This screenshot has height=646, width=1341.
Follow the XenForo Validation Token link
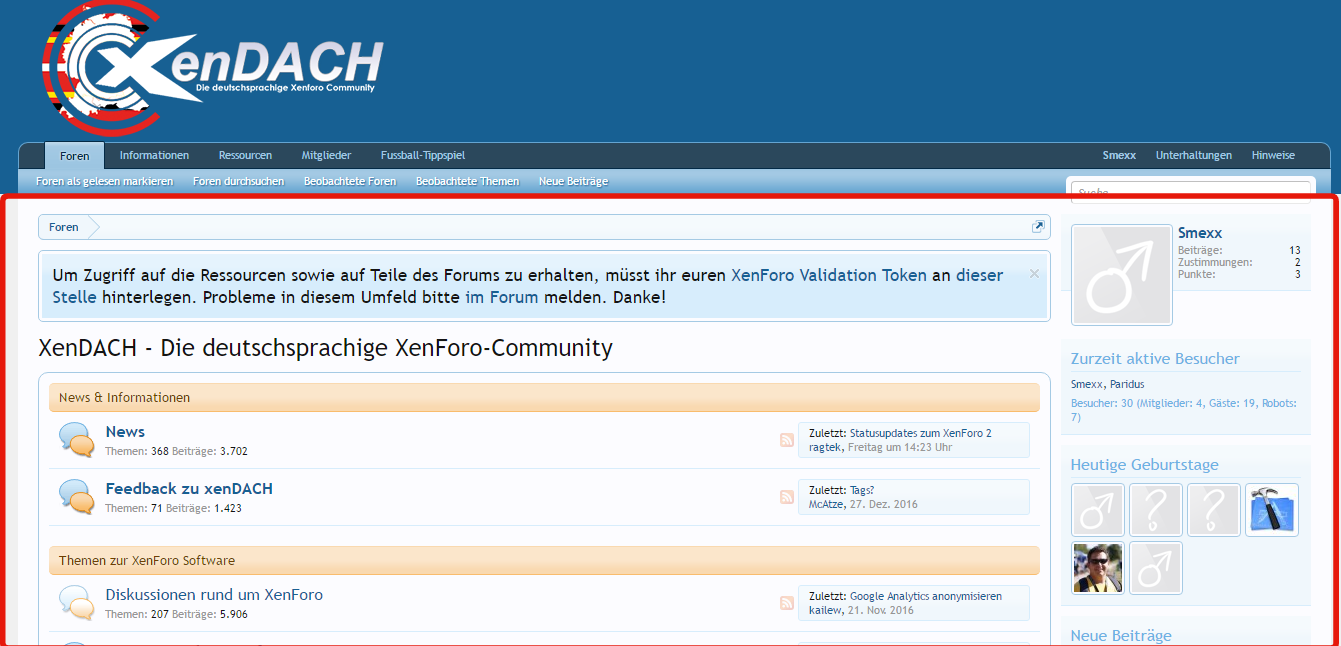(829, 275)
